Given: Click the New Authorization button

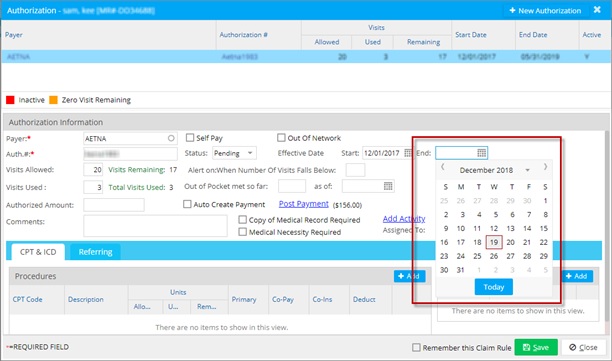Looking at the screenshot, I should coord(545,11).
